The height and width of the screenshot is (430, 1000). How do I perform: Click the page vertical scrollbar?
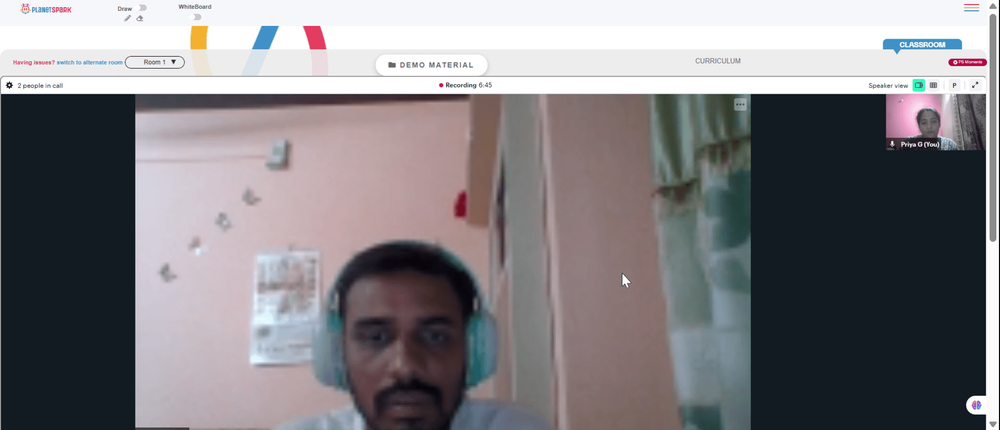(993, 128)
